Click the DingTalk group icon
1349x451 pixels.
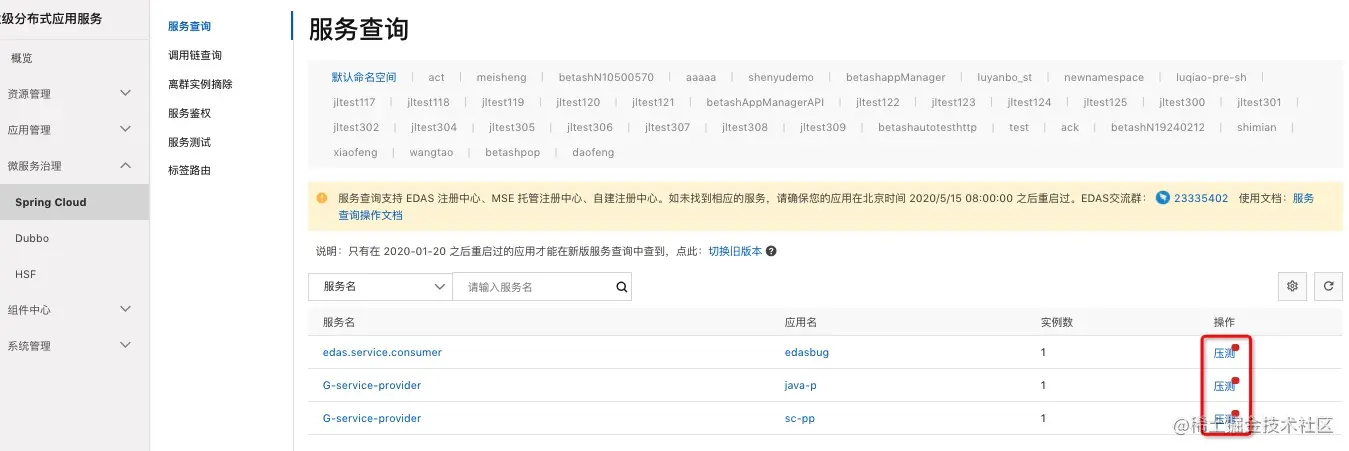pyautogui.click(x=1162, y=198)
